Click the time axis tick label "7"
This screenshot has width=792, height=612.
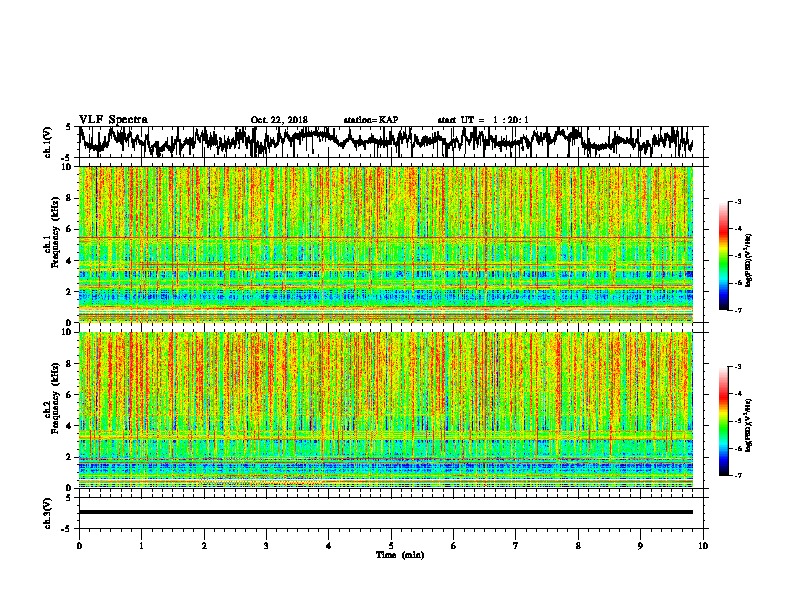pyautogui.click(x=516, y=546)
